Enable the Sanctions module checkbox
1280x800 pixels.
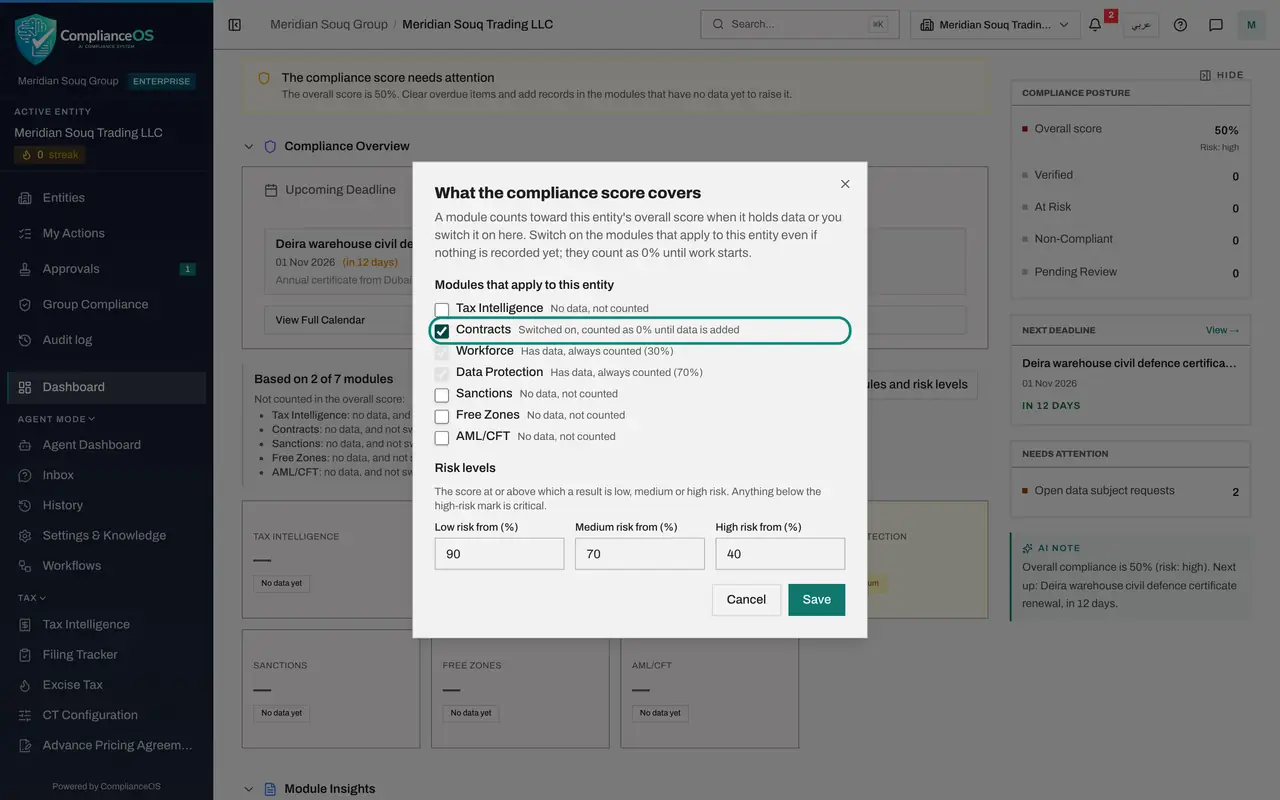(442, 394)
